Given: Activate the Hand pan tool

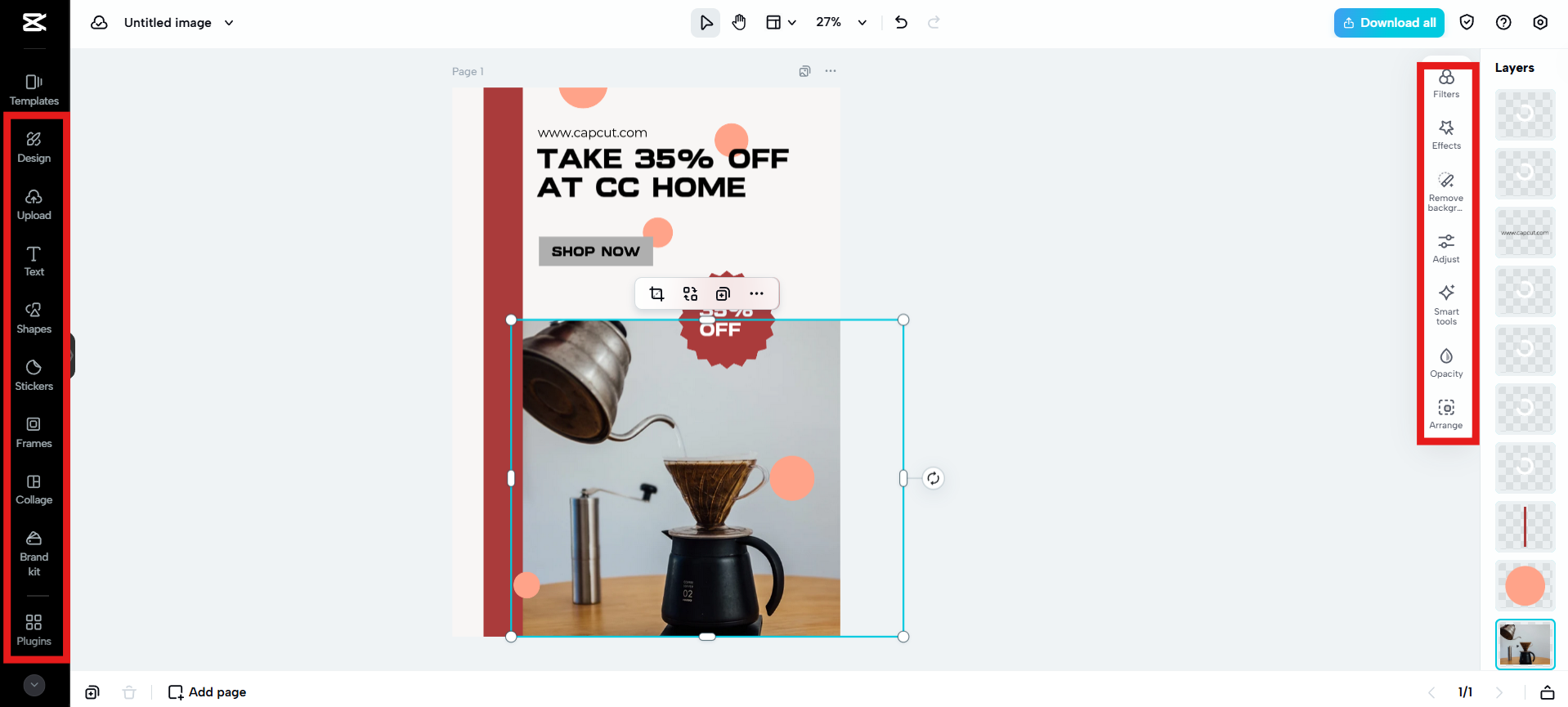Looking at the screenshot, I should tap(739, 23).
